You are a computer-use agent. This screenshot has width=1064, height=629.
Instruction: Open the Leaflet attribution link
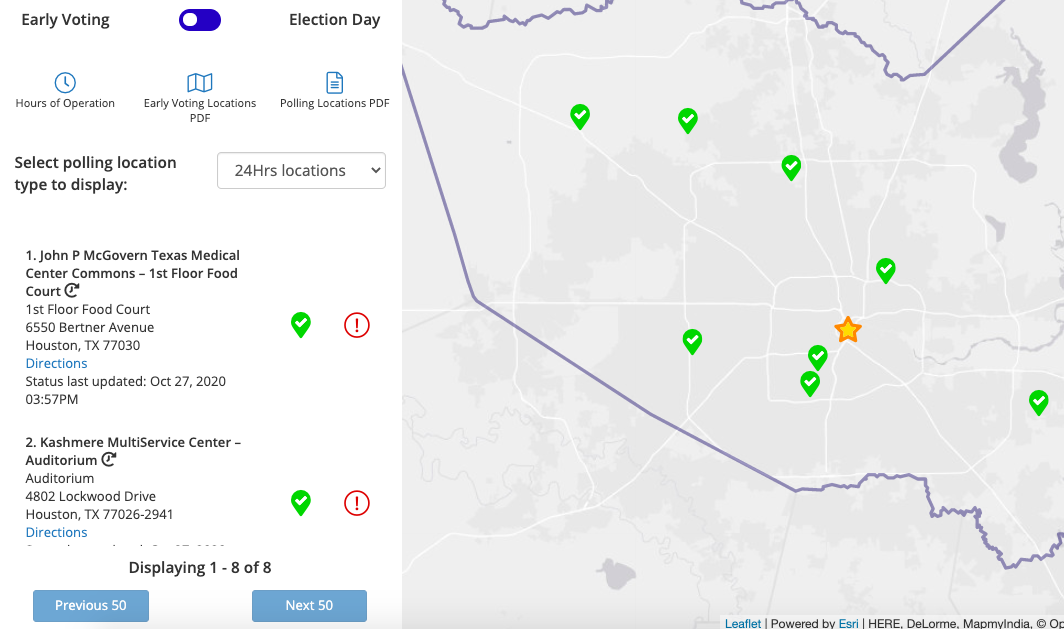coord(742,623)
